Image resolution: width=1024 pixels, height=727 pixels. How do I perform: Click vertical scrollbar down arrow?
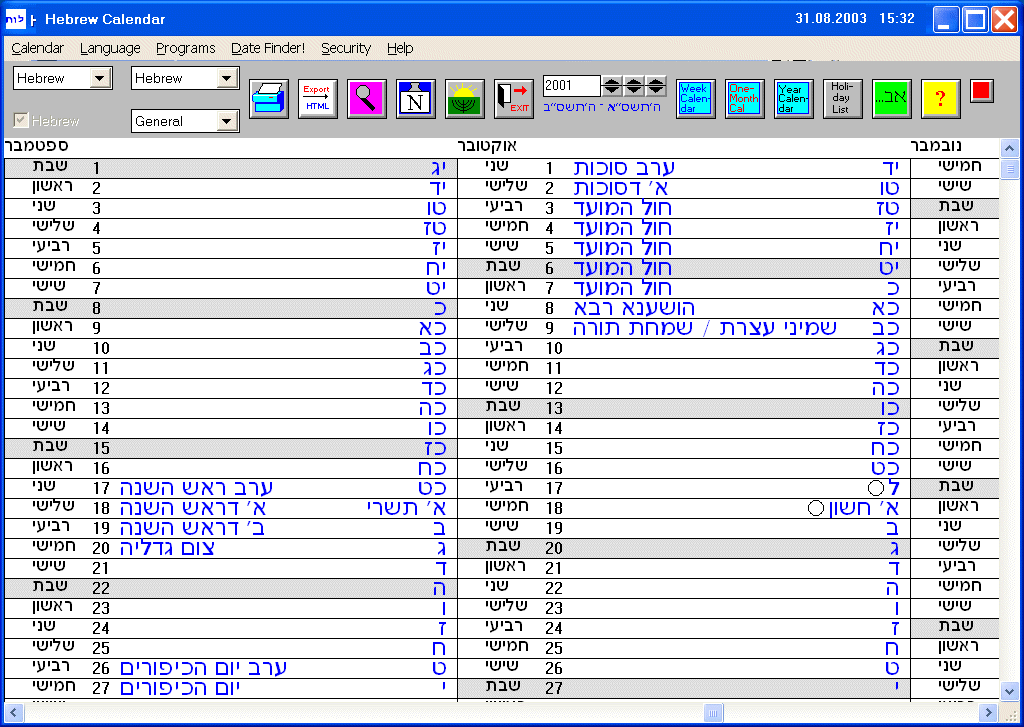tap(1009, 692)
